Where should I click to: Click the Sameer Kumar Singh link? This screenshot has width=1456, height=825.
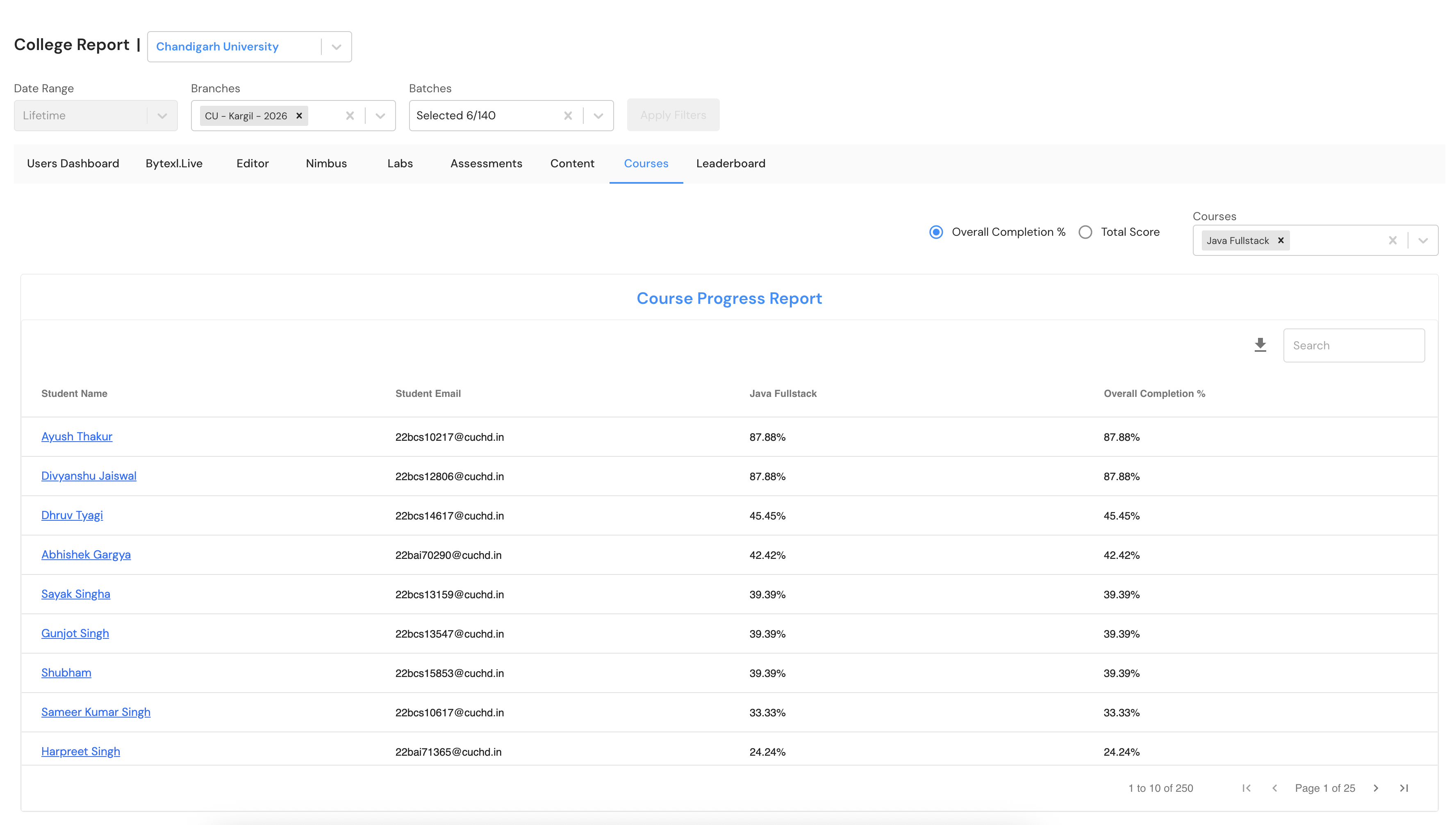(x=96, y=712)
